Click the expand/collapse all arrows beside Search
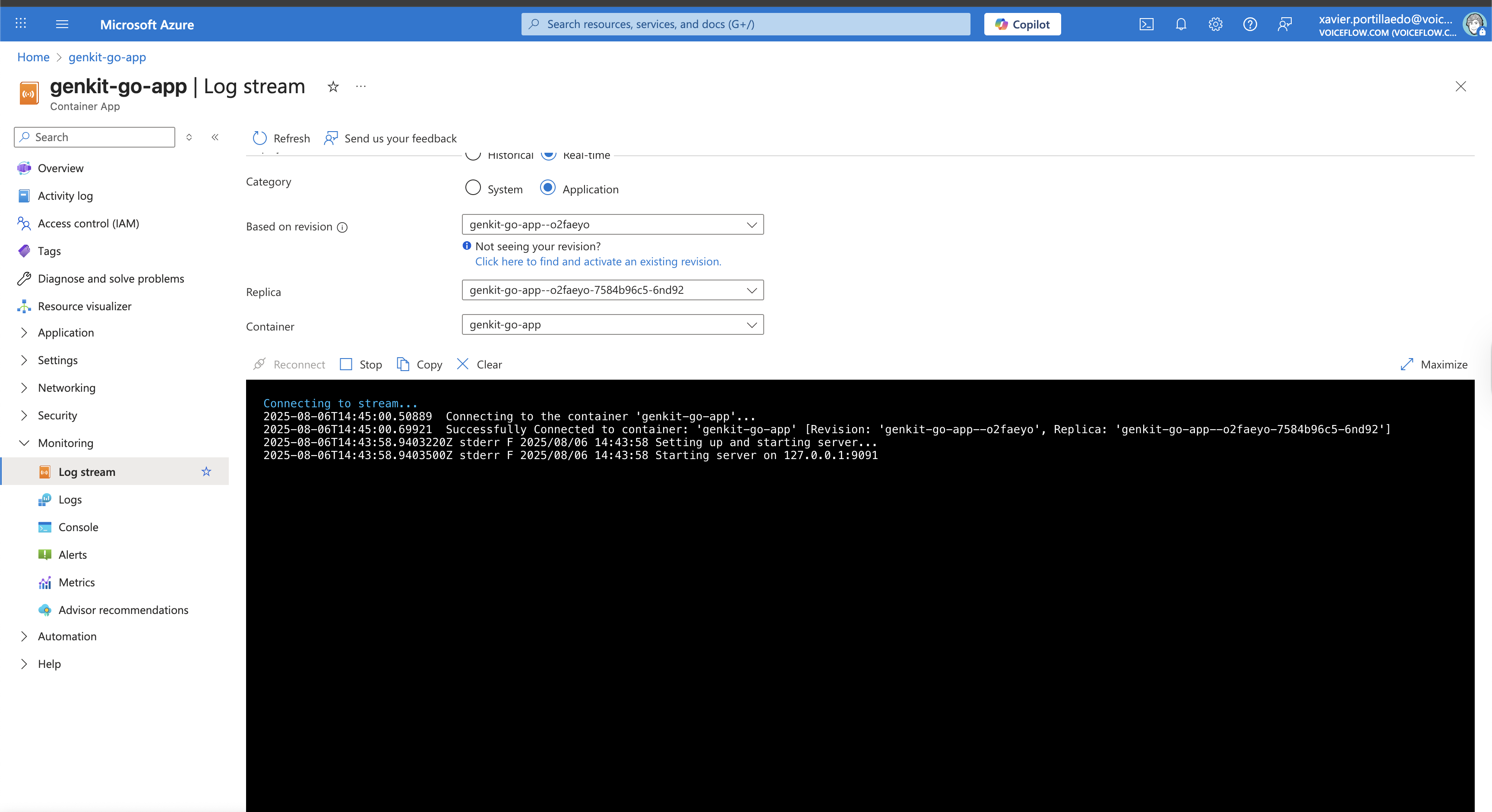Image resolution: width=1492 pixels, height=812 pixels. pyautogui.click(x=189, y=137)
